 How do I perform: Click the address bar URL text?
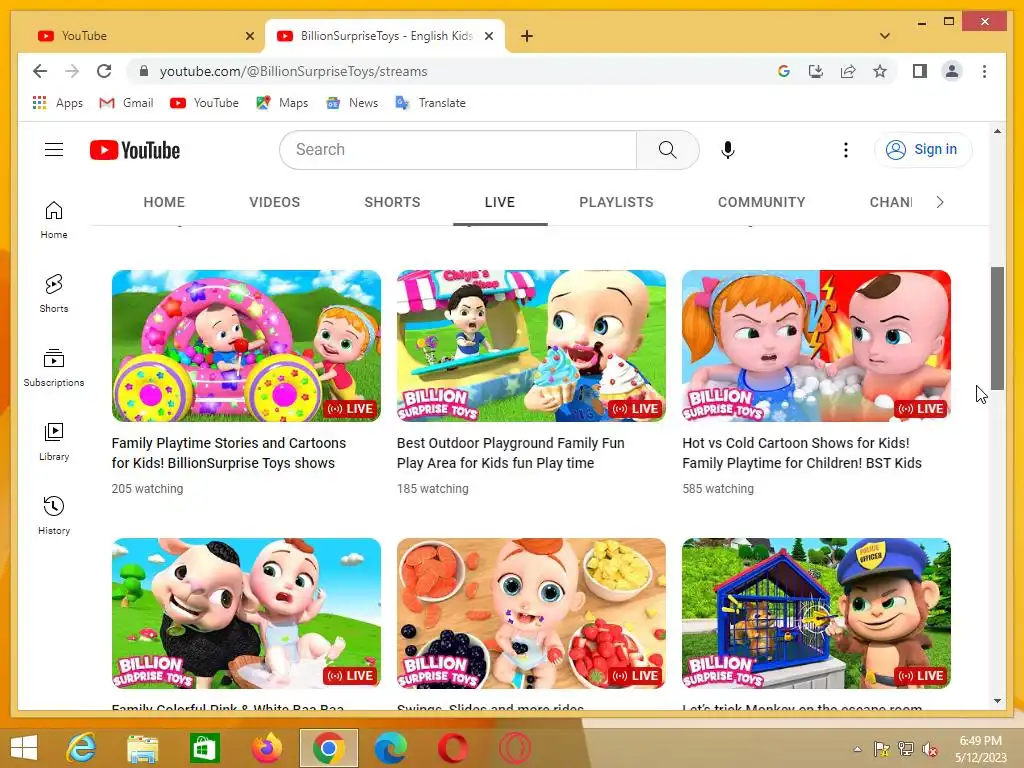(x=293, y=71)
